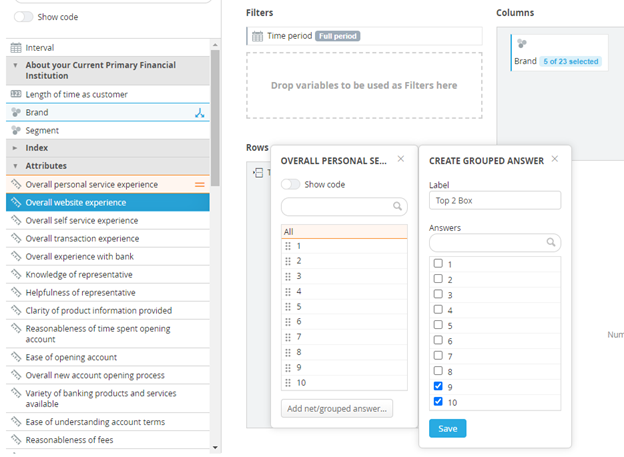
Task: Click the Full period badge
Action: tap(337, 36)
